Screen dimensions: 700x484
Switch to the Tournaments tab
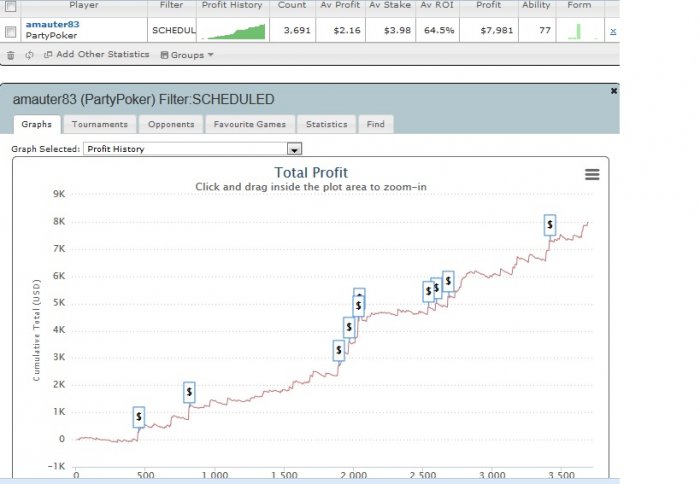[x=100, y=124]
